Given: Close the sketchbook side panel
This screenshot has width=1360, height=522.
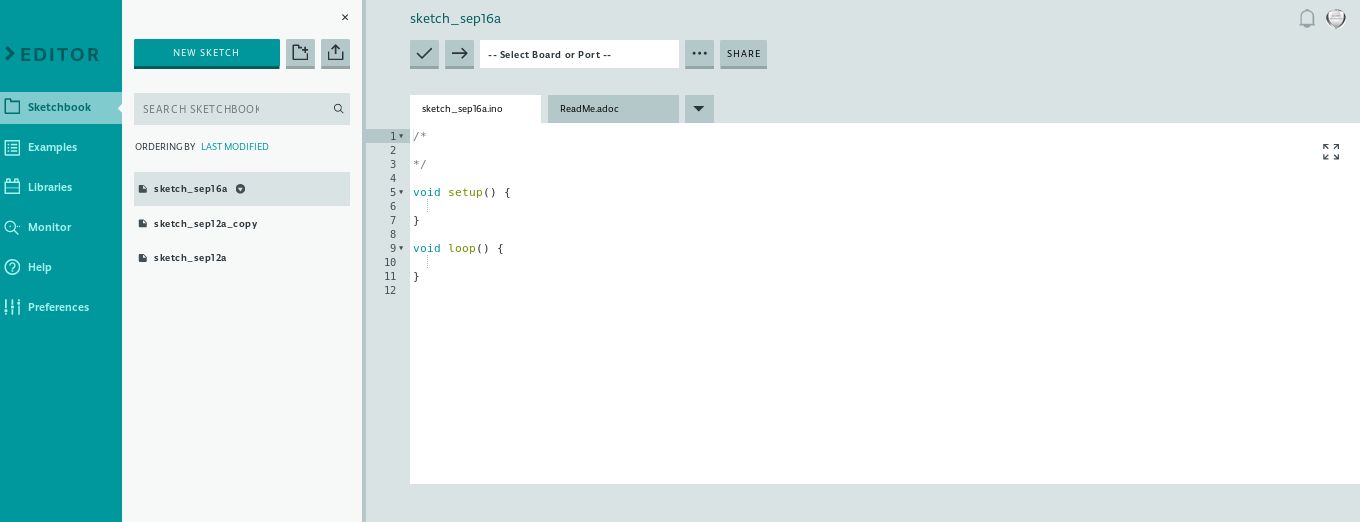Looking at the screenshot, I should point(345,18).
